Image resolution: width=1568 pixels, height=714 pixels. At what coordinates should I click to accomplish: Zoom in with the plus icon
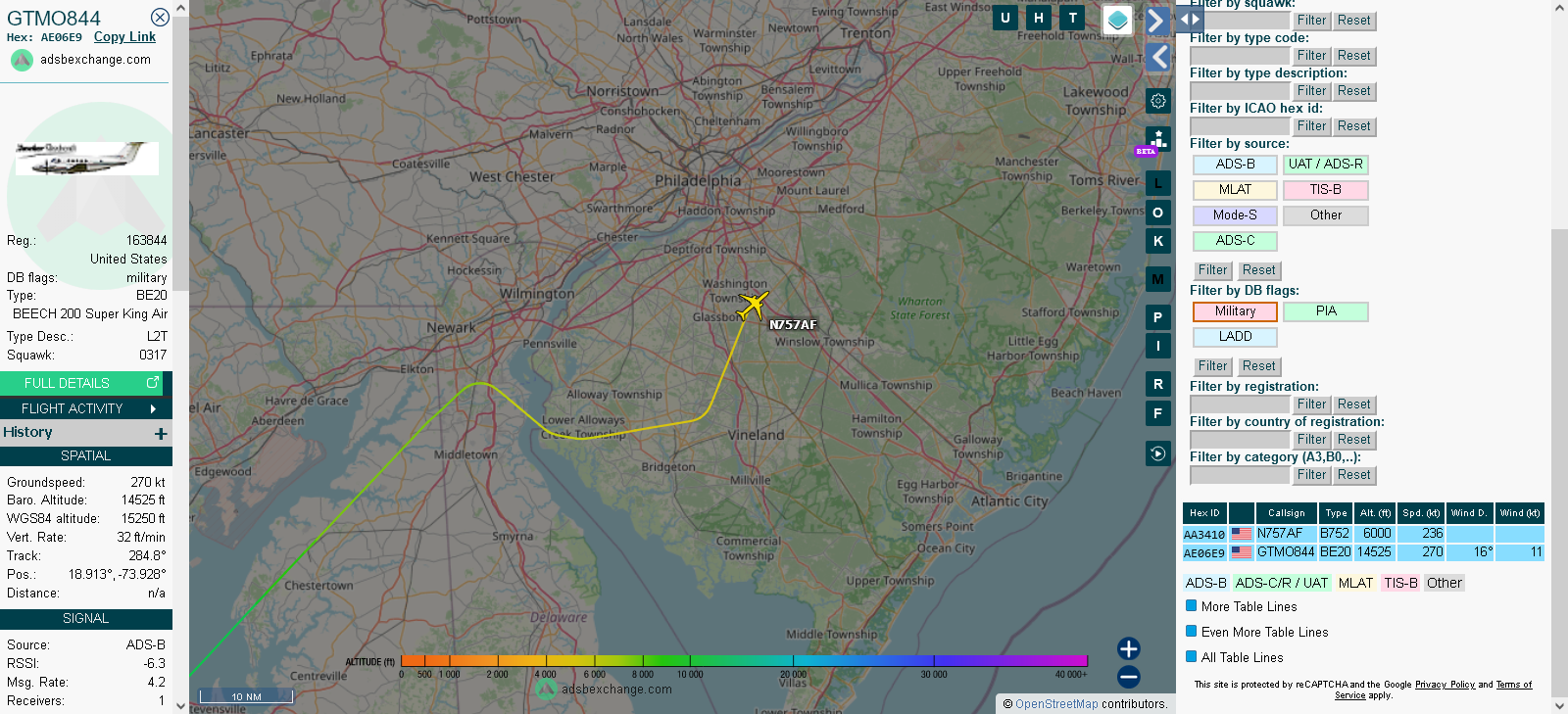click(x=1129, y=648)
